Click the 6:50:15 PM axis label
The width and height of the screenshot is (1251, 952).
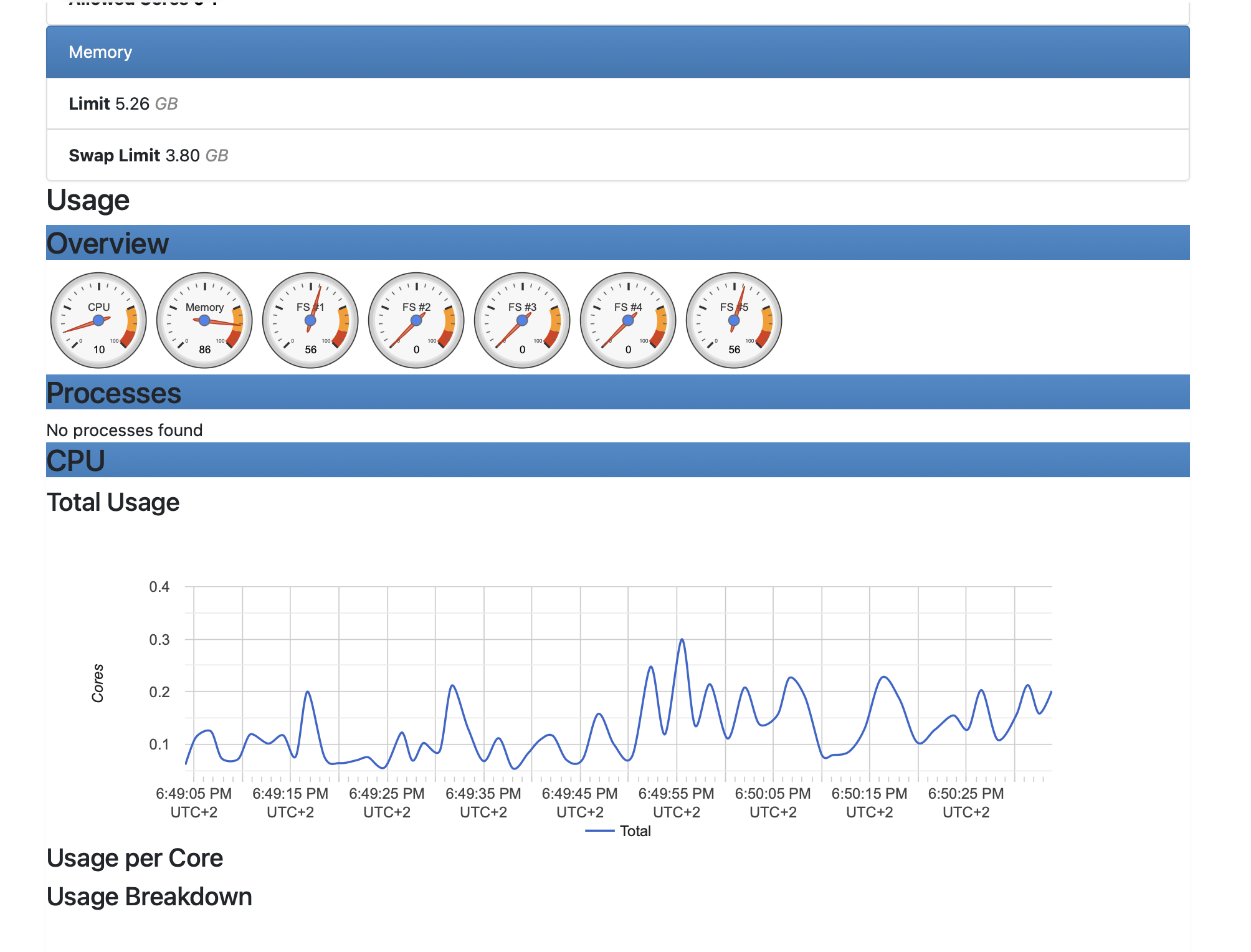tap(870, 802)
